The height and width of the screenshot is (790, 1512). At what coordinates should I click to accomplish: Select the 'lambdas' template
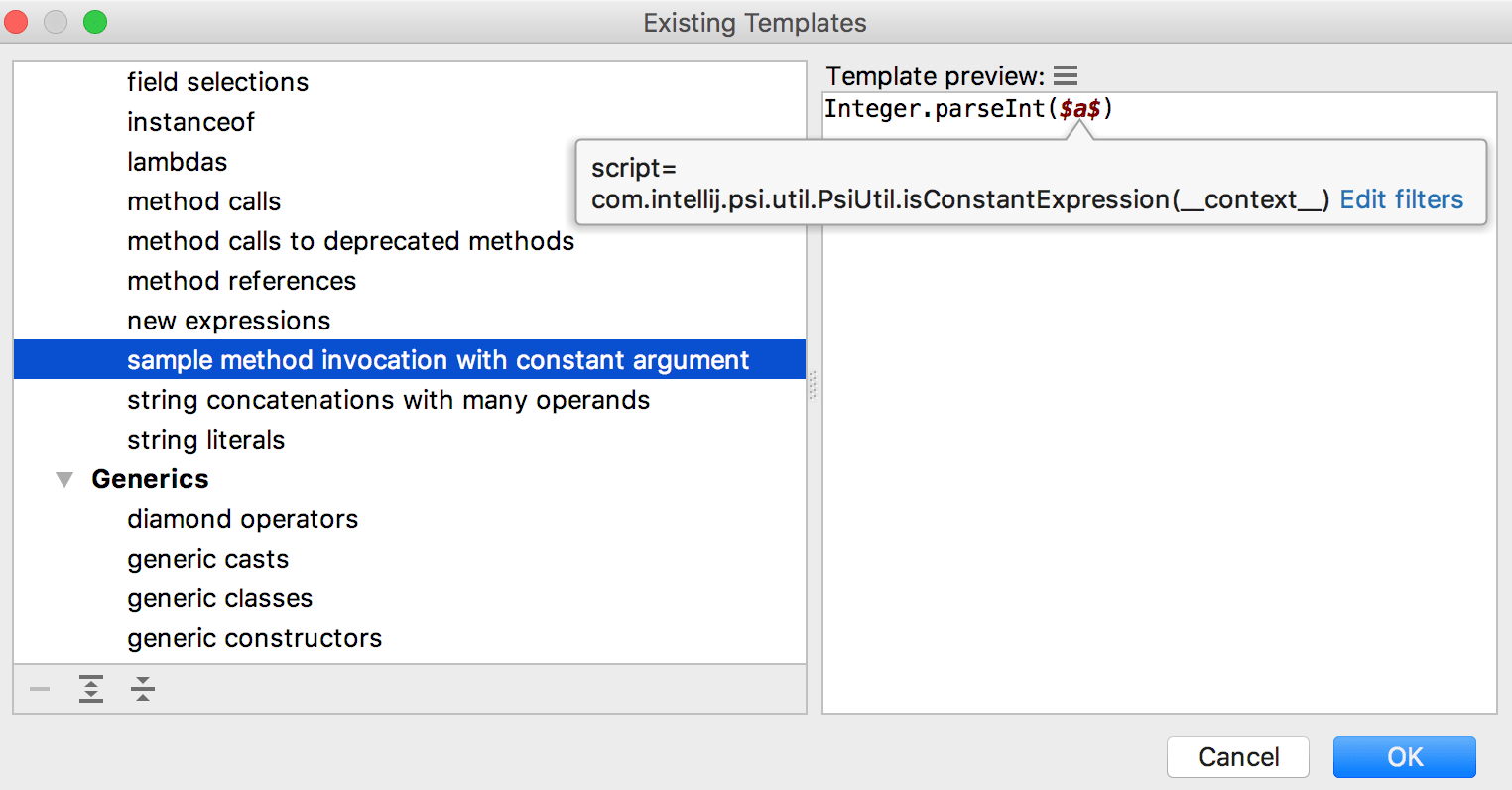point(177,161)
